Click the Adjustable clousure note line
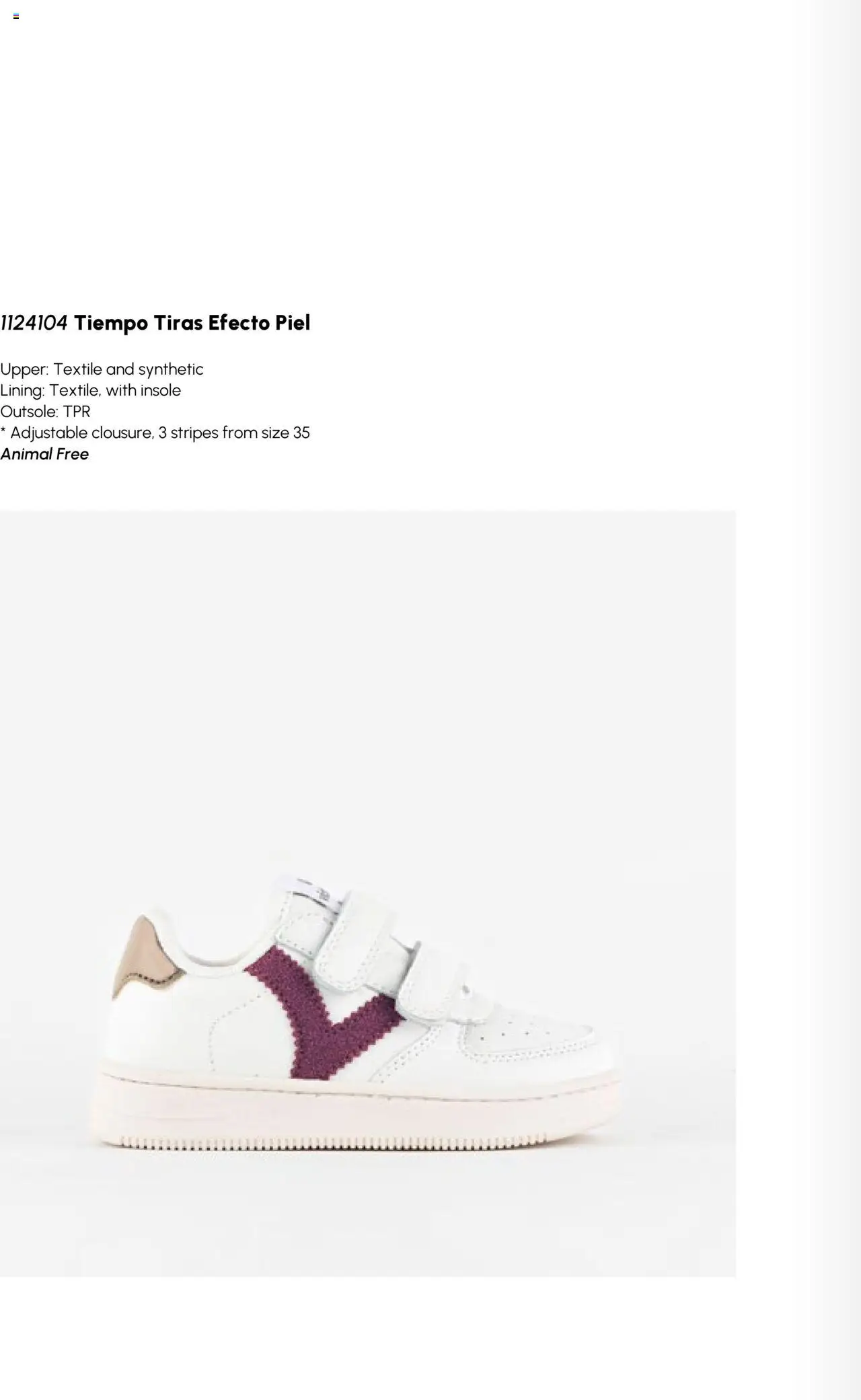Screen dimensions: 861x1400 [155, 433]
